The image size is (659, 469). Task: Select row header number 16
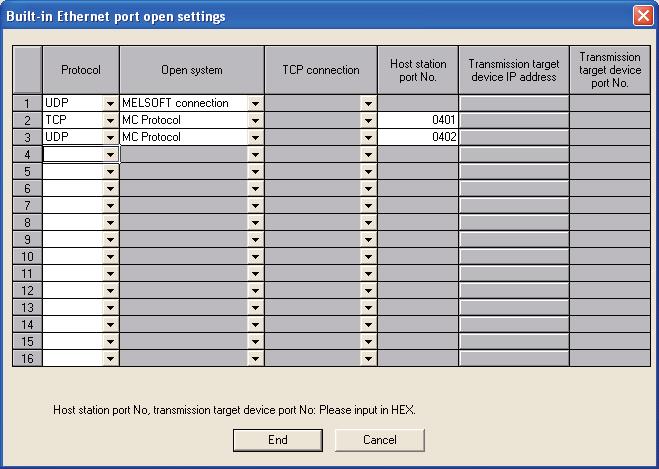[27, 357]
